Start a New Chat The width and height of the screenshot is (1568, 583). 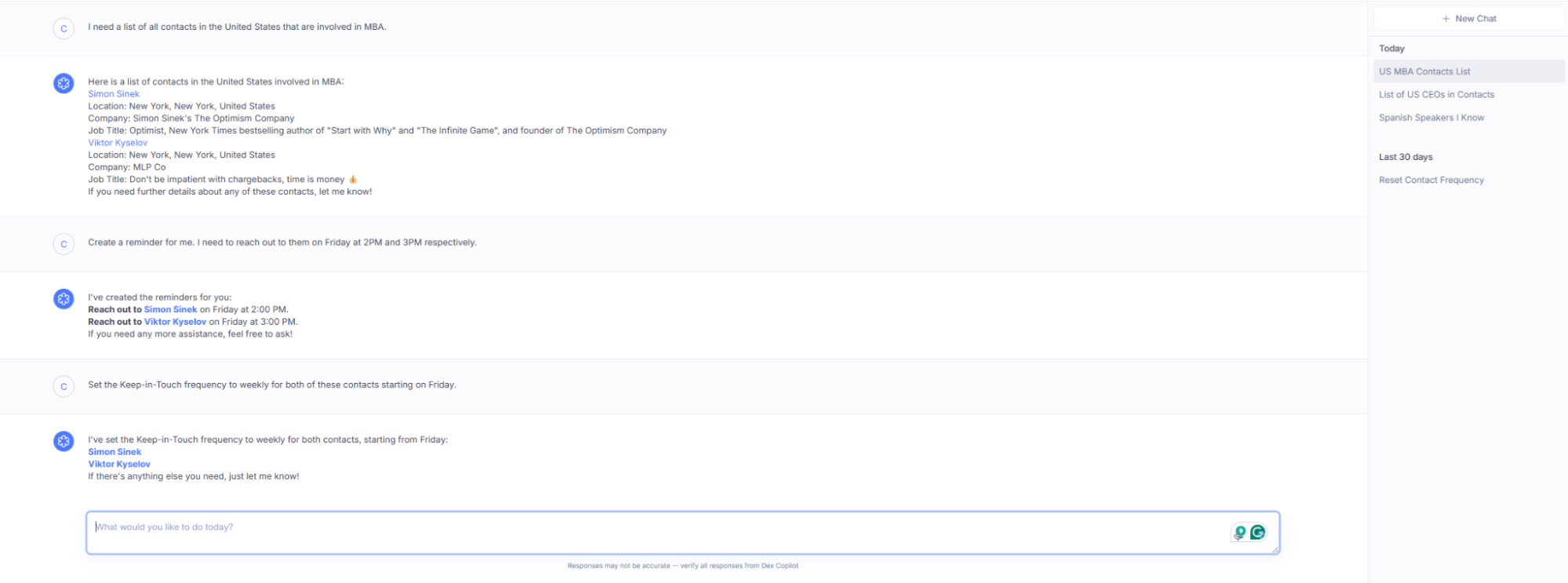coord(1468,19)
